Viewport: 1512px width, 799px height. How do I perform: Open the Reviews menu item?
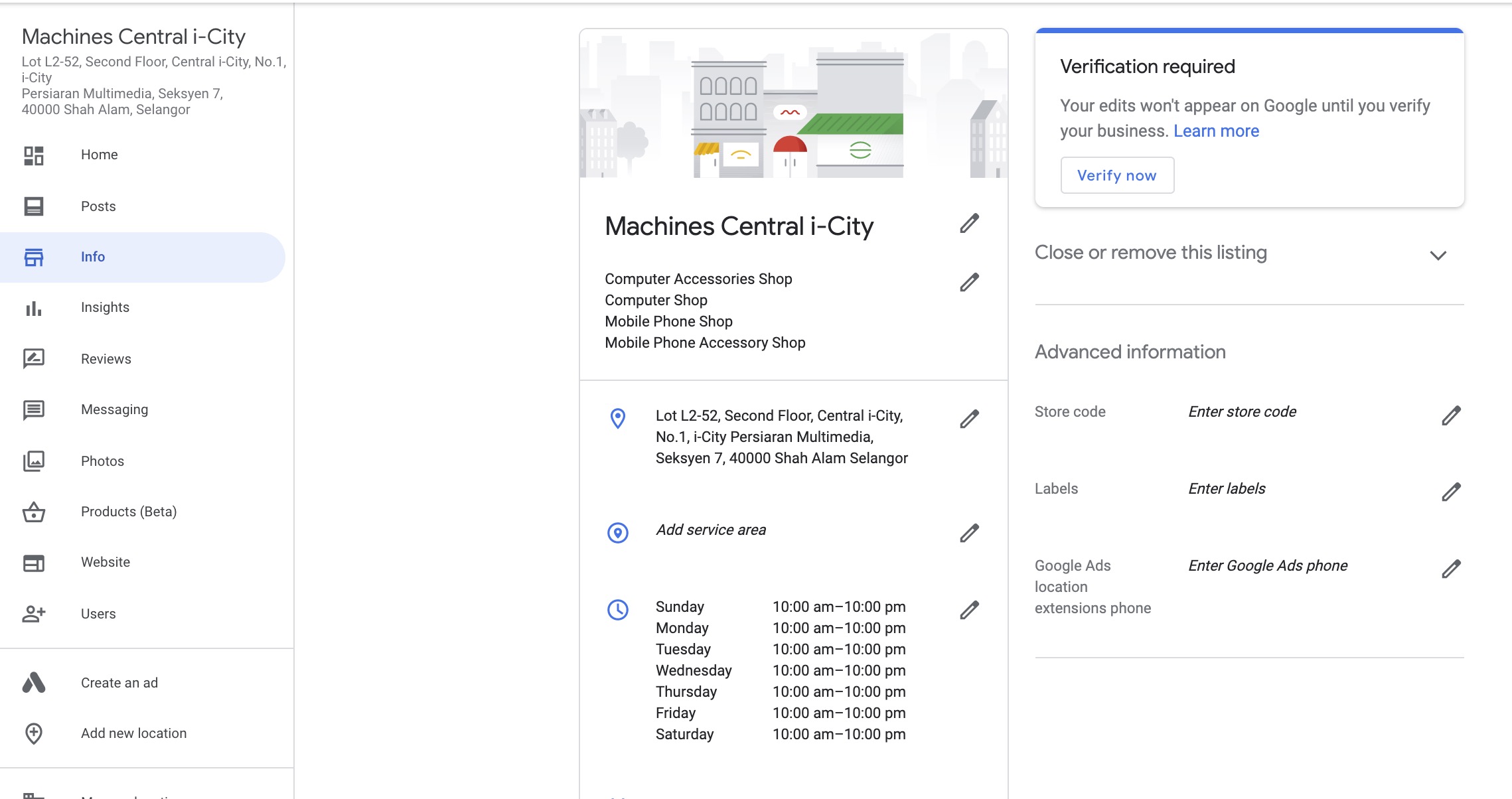click(143, 359)
